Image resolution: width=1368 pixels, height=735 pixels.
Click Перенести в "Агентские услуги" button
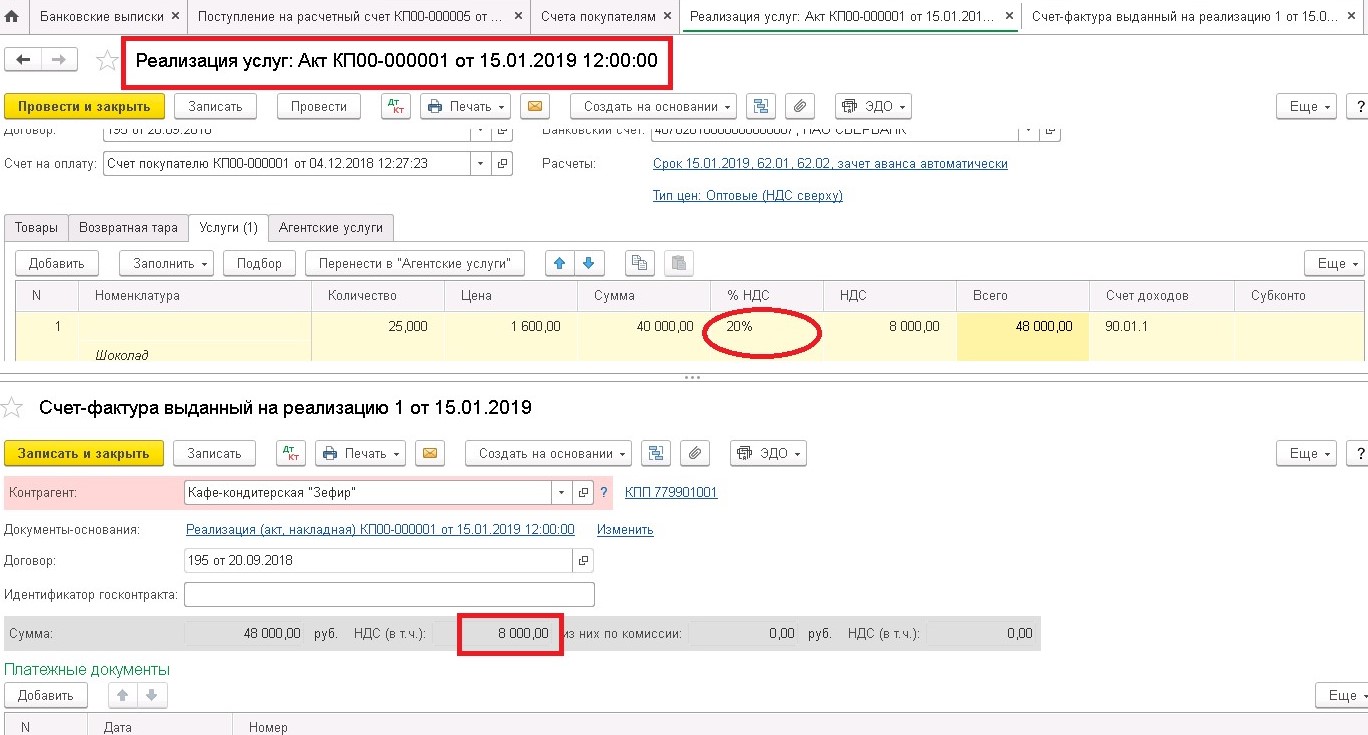415,263
